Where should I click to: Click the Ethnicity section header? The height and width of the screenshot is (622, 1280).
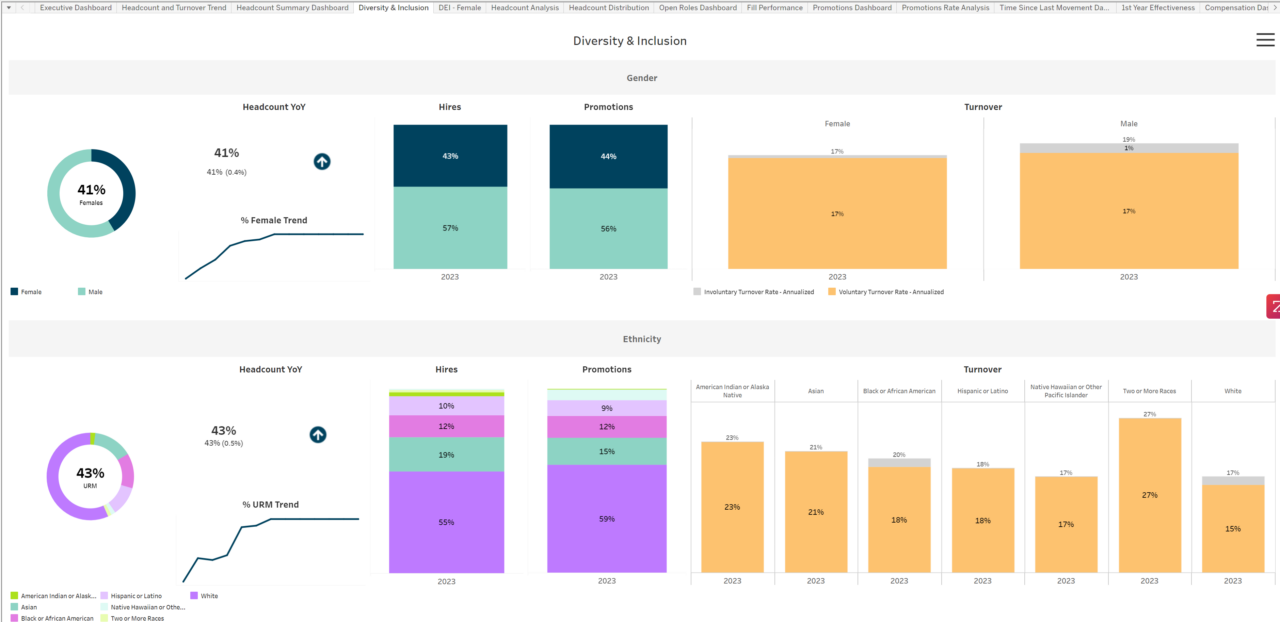click(x=642, y=339)
